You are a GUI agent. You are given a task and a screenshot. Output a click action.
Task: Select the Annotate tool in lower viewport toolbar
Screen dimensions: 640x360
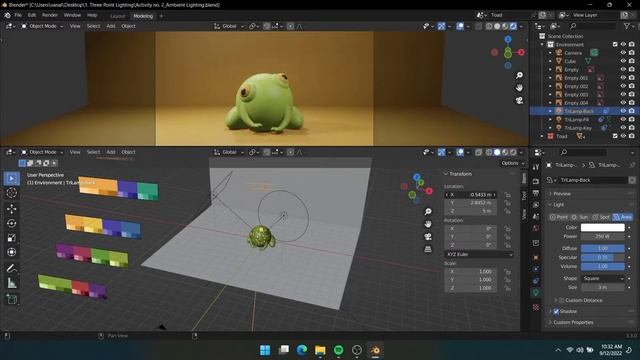11,268
